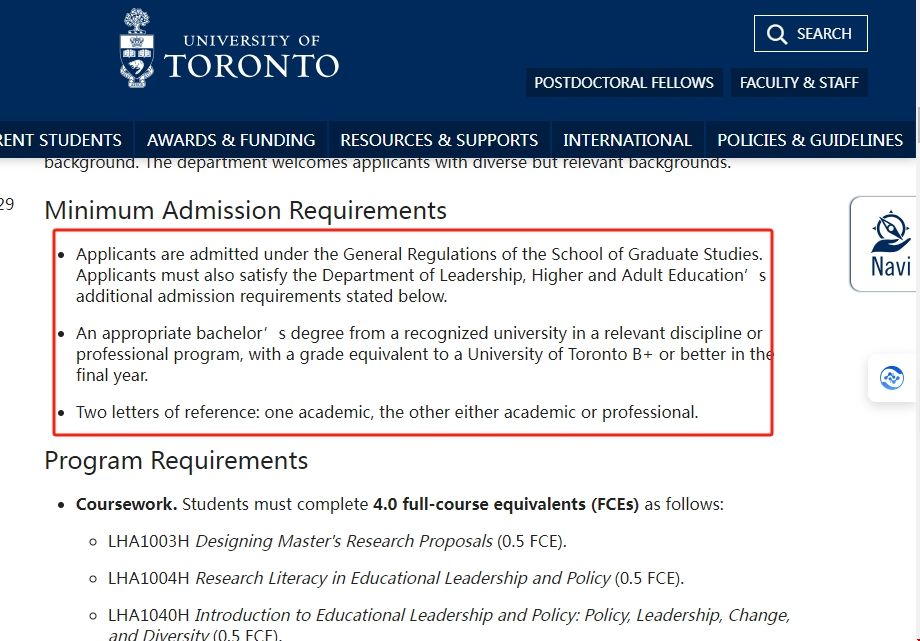The height and width of the screenshot is (641, 920).
Task: Open the Navi compass assistant widget
Action: [x=886, y=230]
